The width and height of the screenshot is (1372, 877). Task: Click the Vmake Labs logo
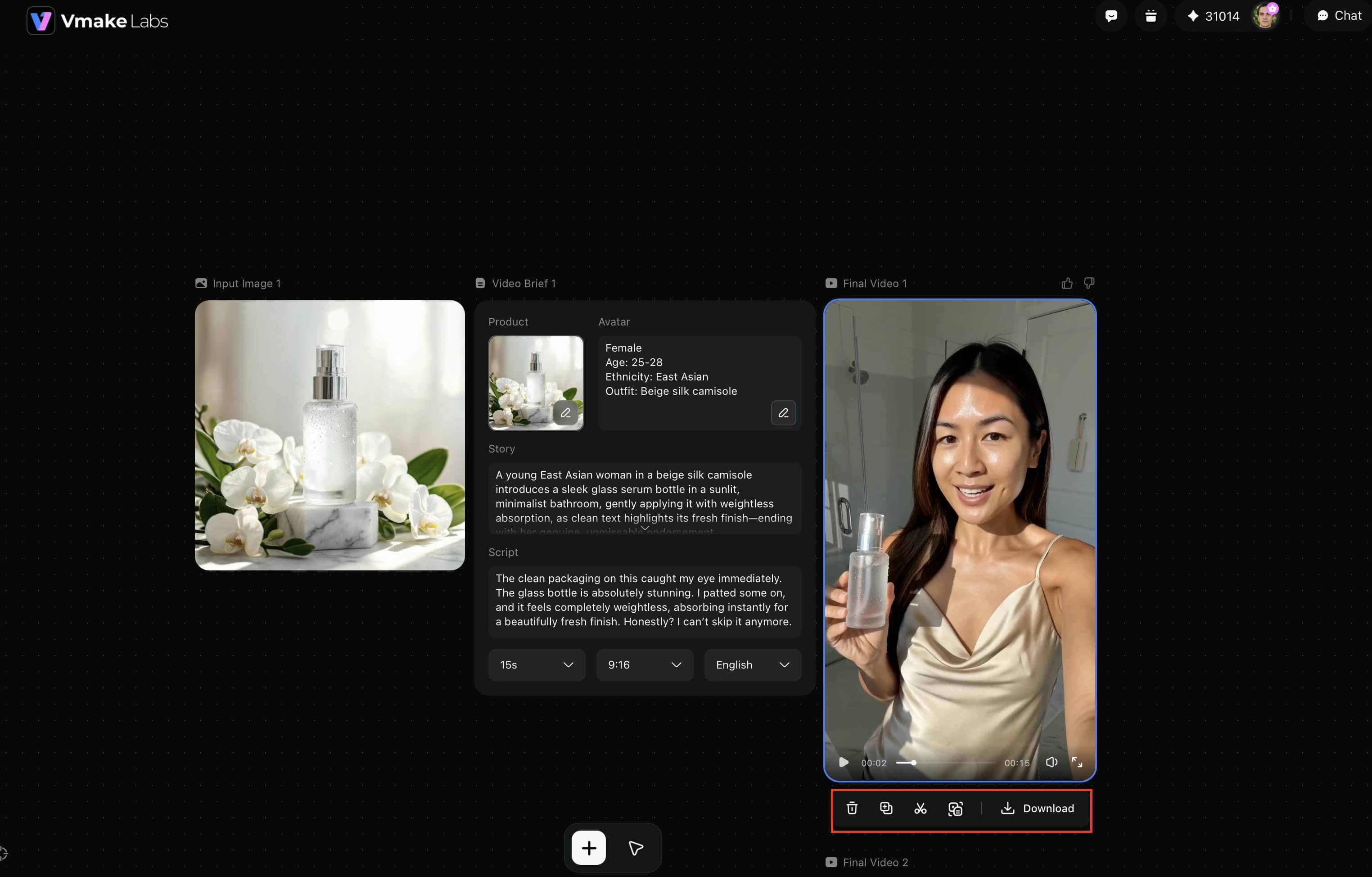pyautogui.click(x=97, y=21)
